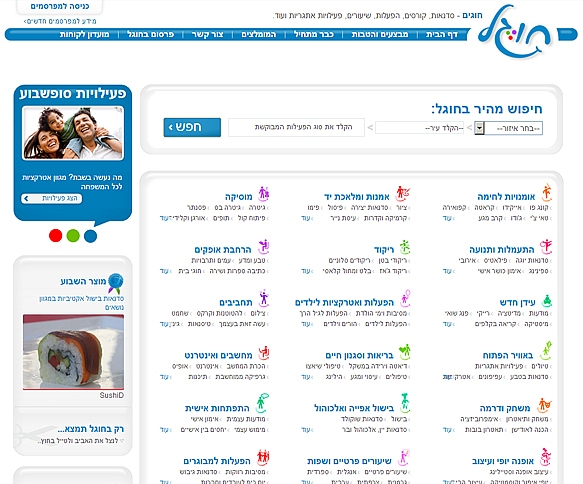This screenshot has width=583, height=484.
Task: Open המומלצים navigation item
Action: point(259,35)
